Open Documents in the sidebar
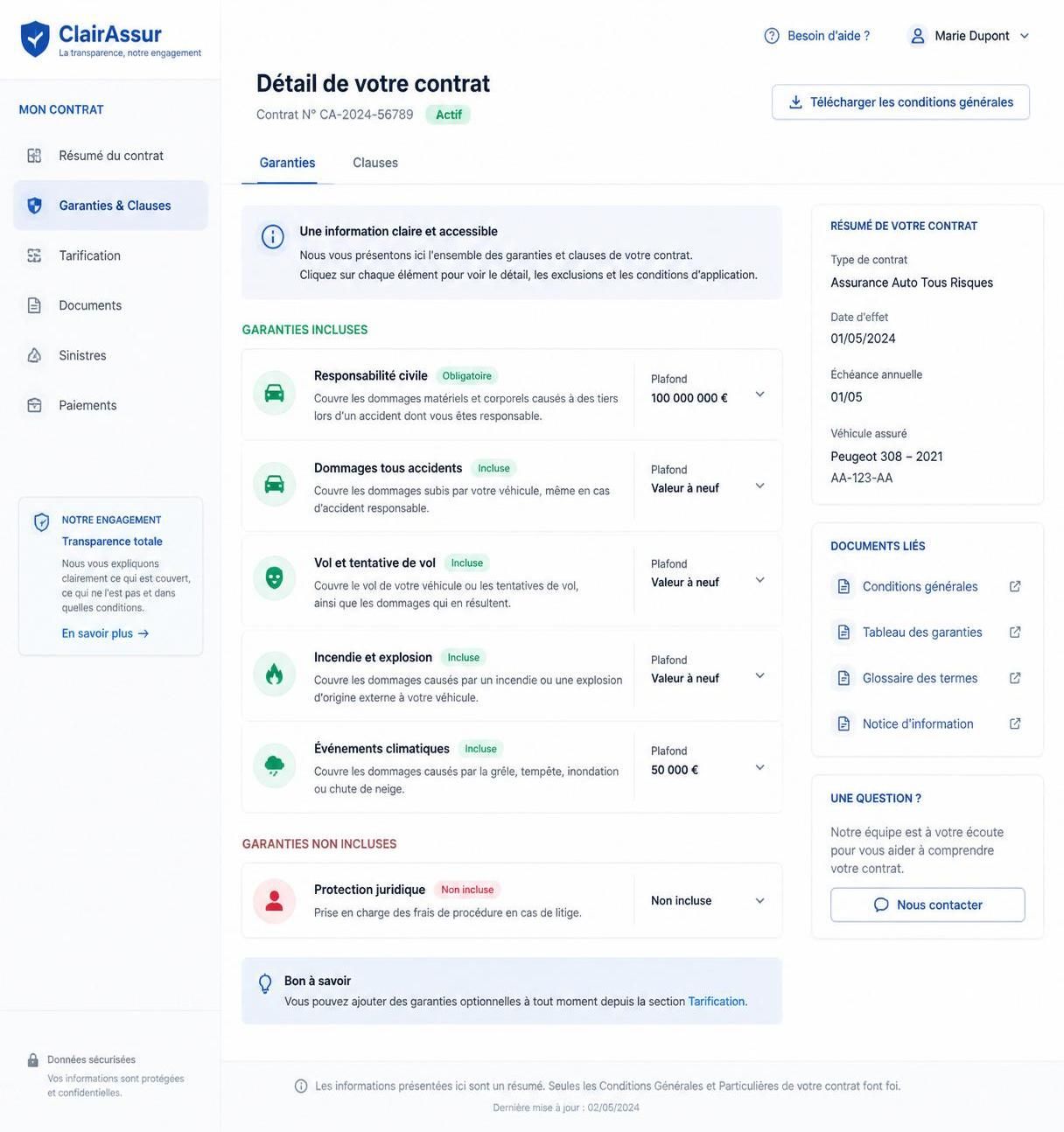The height and width of the screenshot is (1132, 1064). (x=111, y=305)
